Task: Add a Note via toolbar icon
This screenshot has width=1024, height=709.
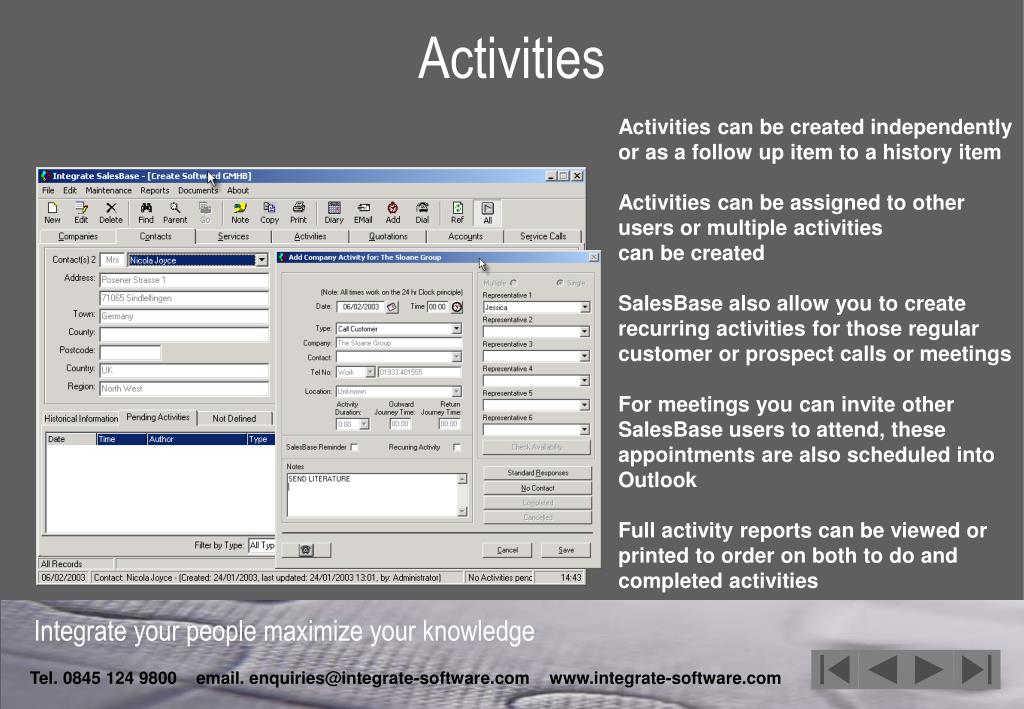Action: point(240,212)
